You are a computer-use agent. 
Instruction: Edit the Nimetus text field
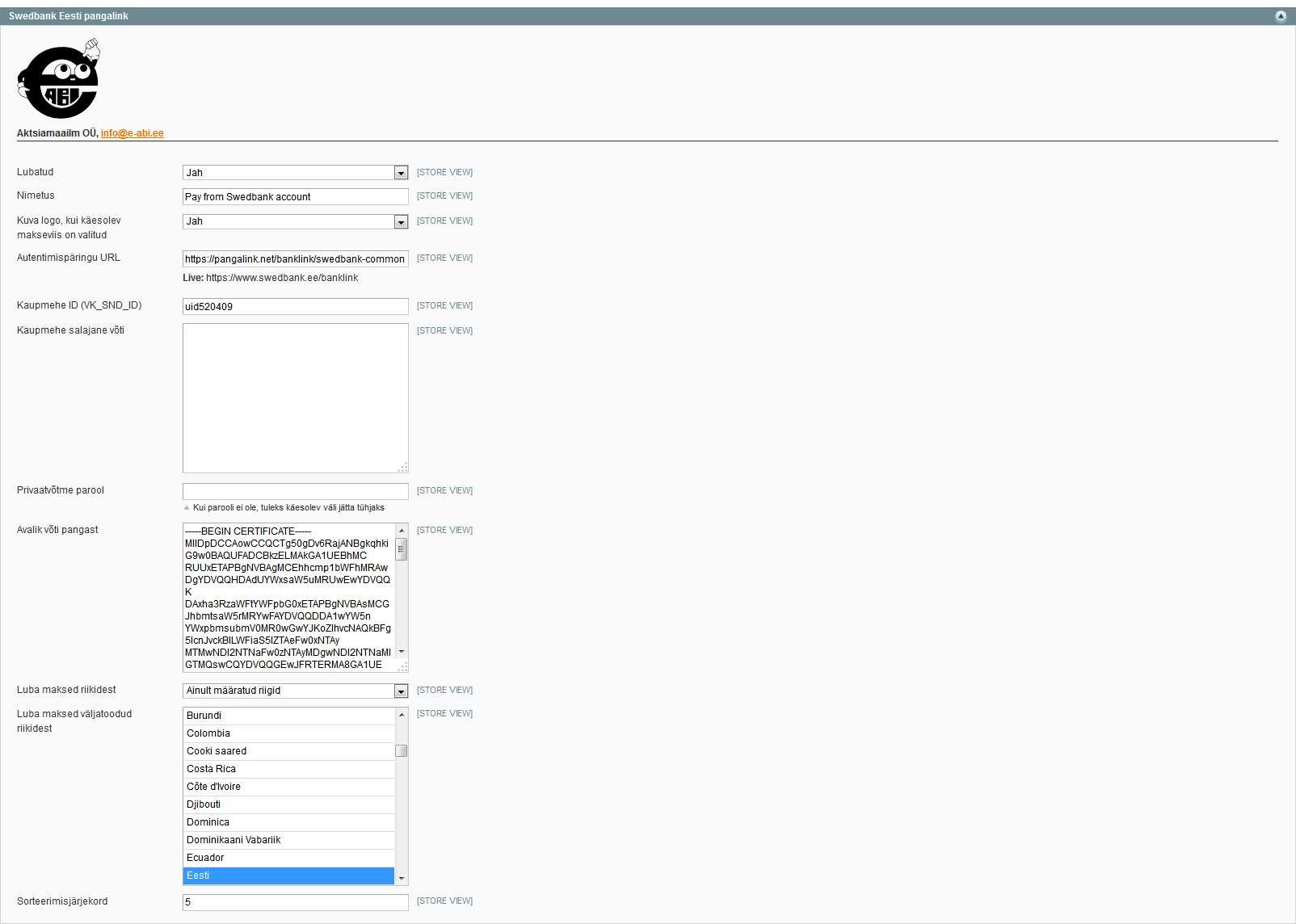(296, 197)
